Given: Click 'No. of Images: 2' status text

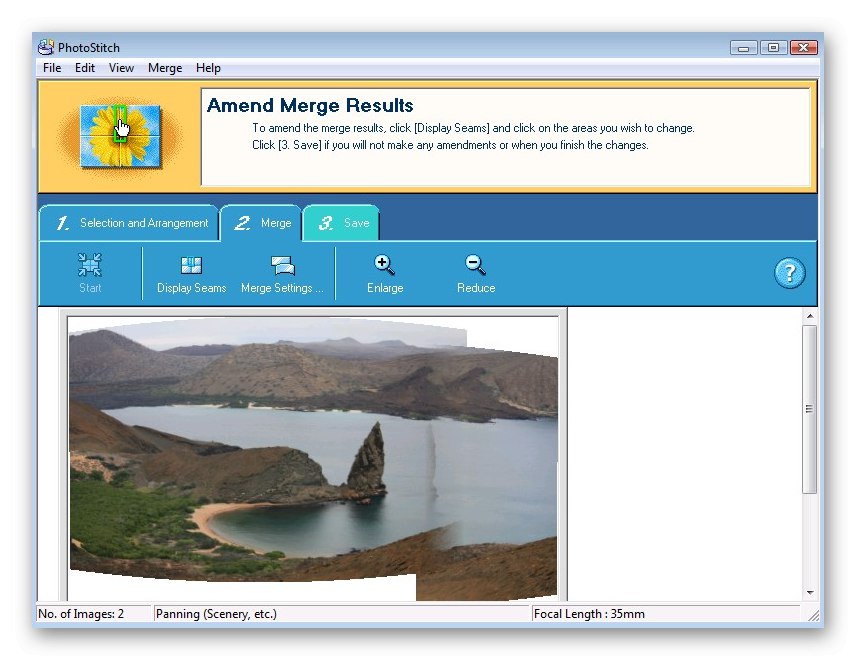Looking at the screenshot, I should pyautogui.click(x=81, y=614).
